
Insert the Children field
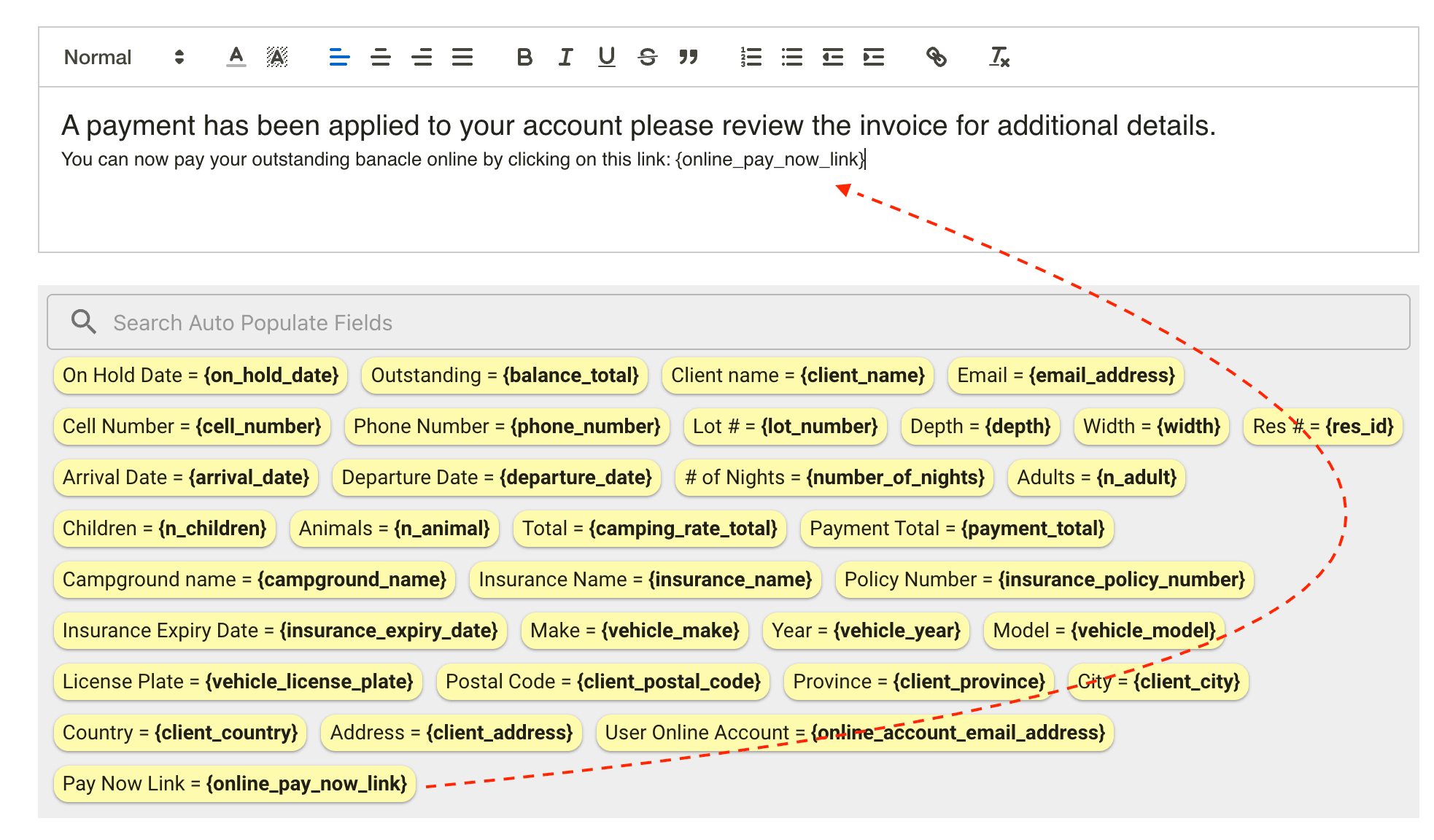[165, 529]
